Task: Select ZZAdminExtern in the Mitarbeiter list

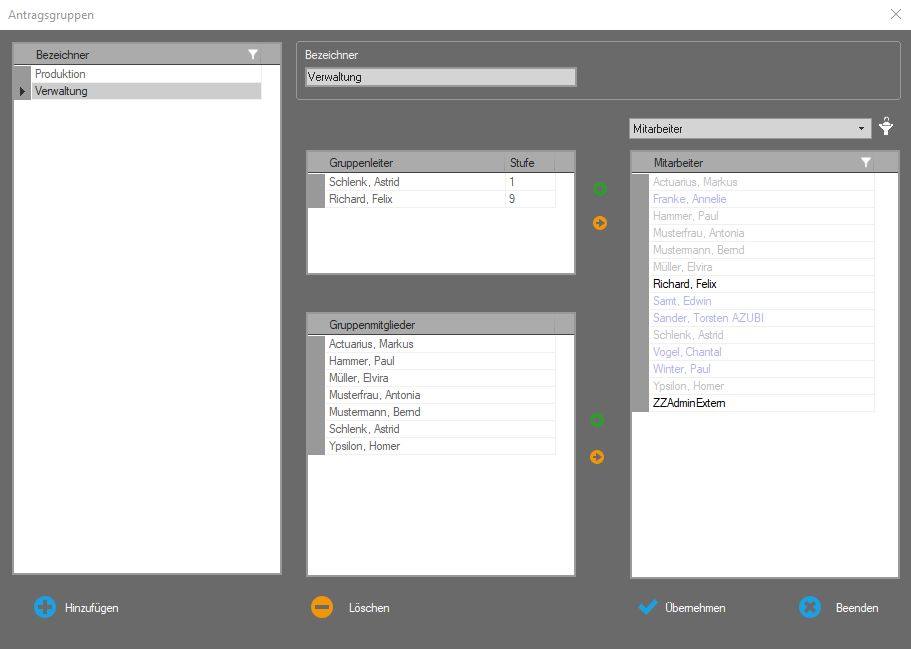Action: tap(688, 403)
